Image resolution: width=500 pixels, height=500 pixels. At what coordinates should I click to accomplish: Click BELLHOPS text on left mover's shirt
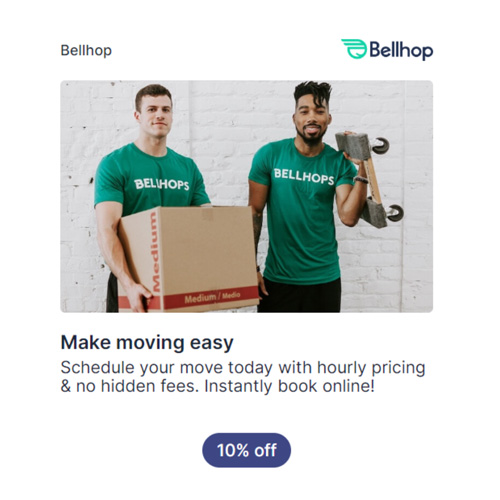pyautogui.click(x=161, y=184)
